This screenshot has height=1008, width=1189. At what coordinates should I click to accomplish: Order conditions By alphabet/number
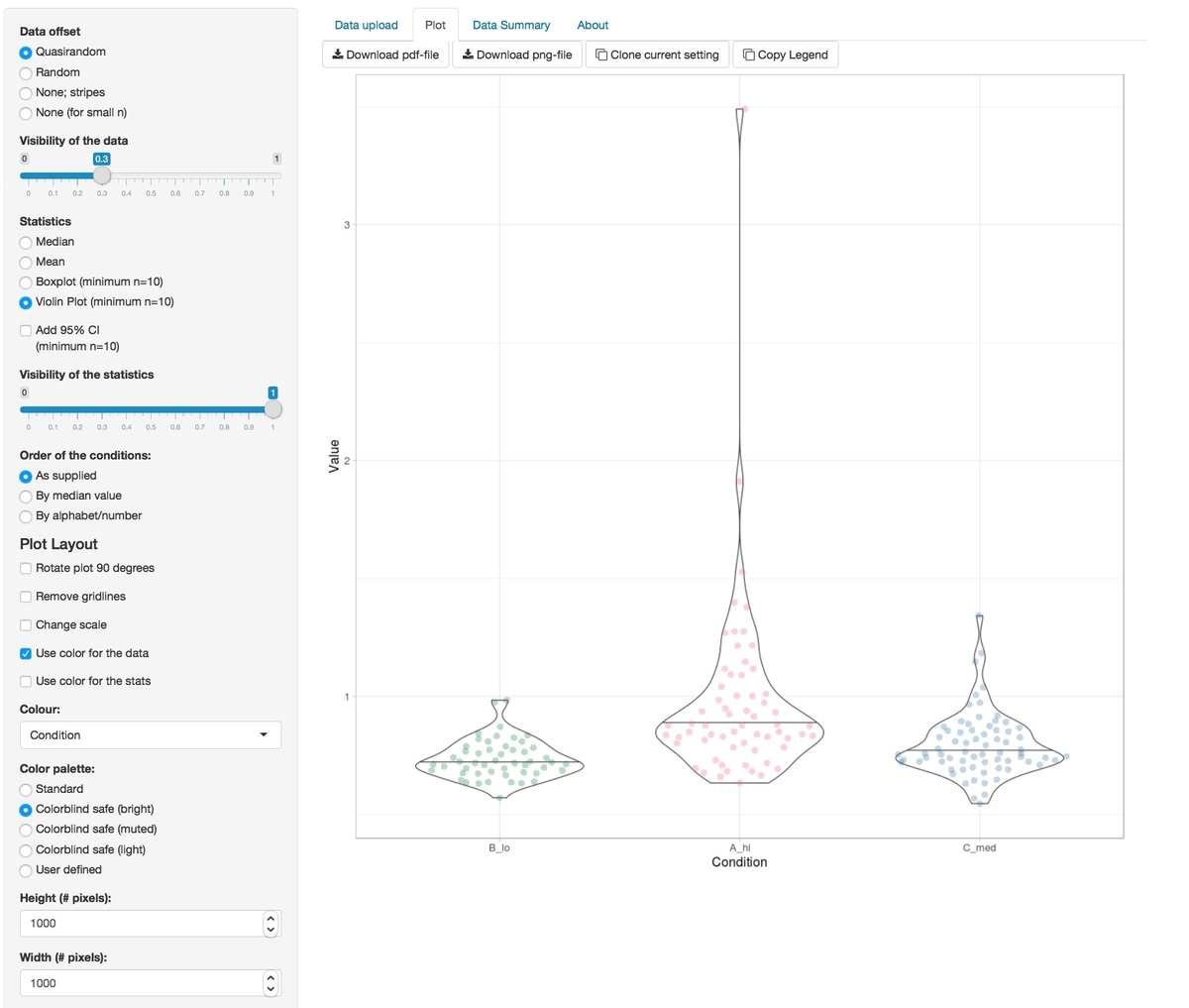click(x=26, y=516)
